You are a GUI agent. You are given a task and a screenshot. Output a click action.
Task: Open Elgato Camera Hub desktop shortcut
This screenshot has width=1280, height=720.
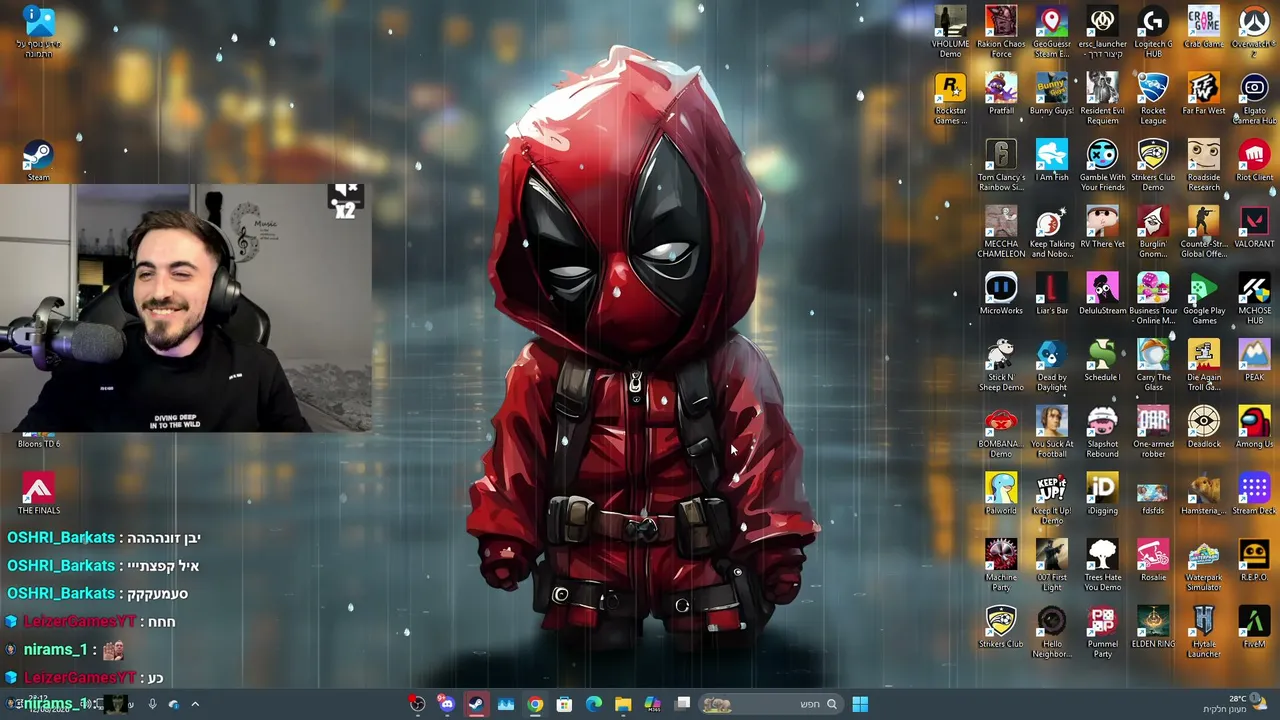coord(1254,98)
